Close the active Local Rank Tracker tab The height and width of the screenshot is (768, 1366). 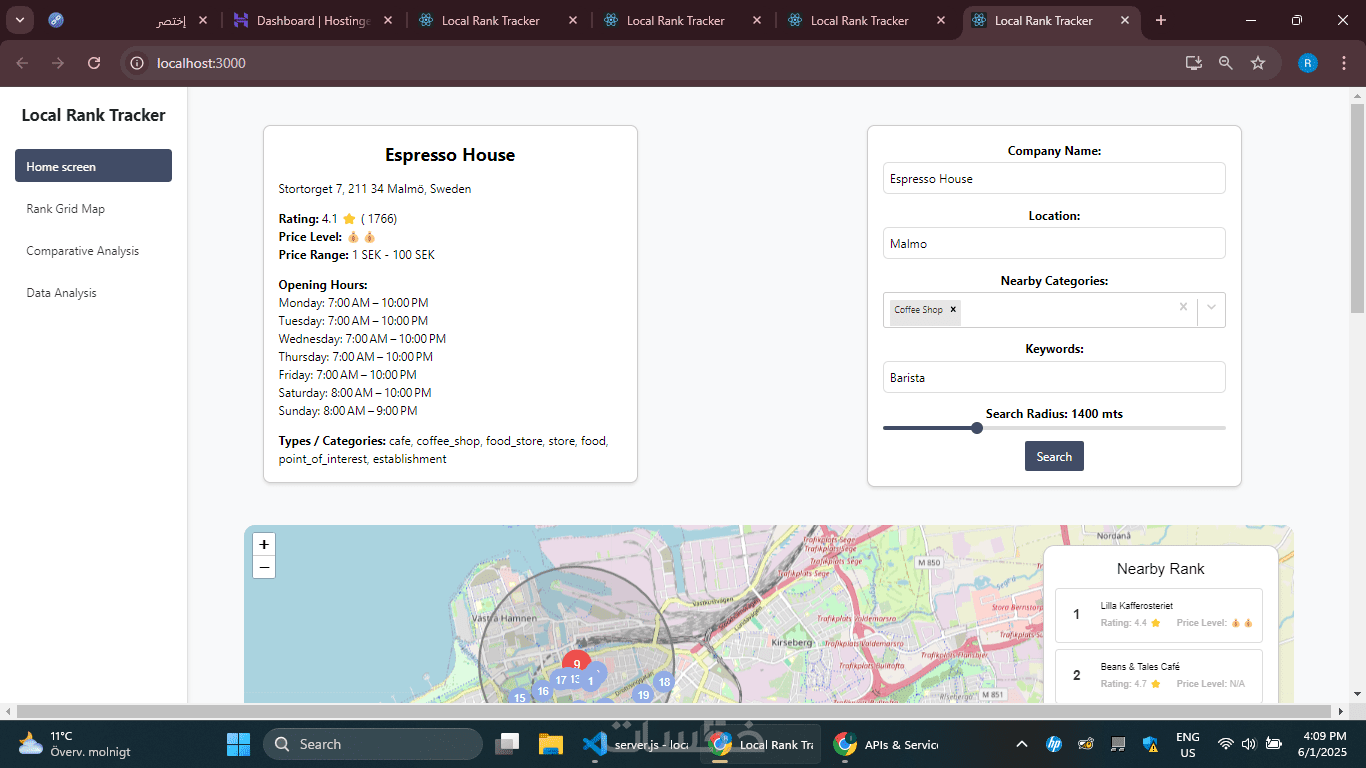click(1125, 20)
